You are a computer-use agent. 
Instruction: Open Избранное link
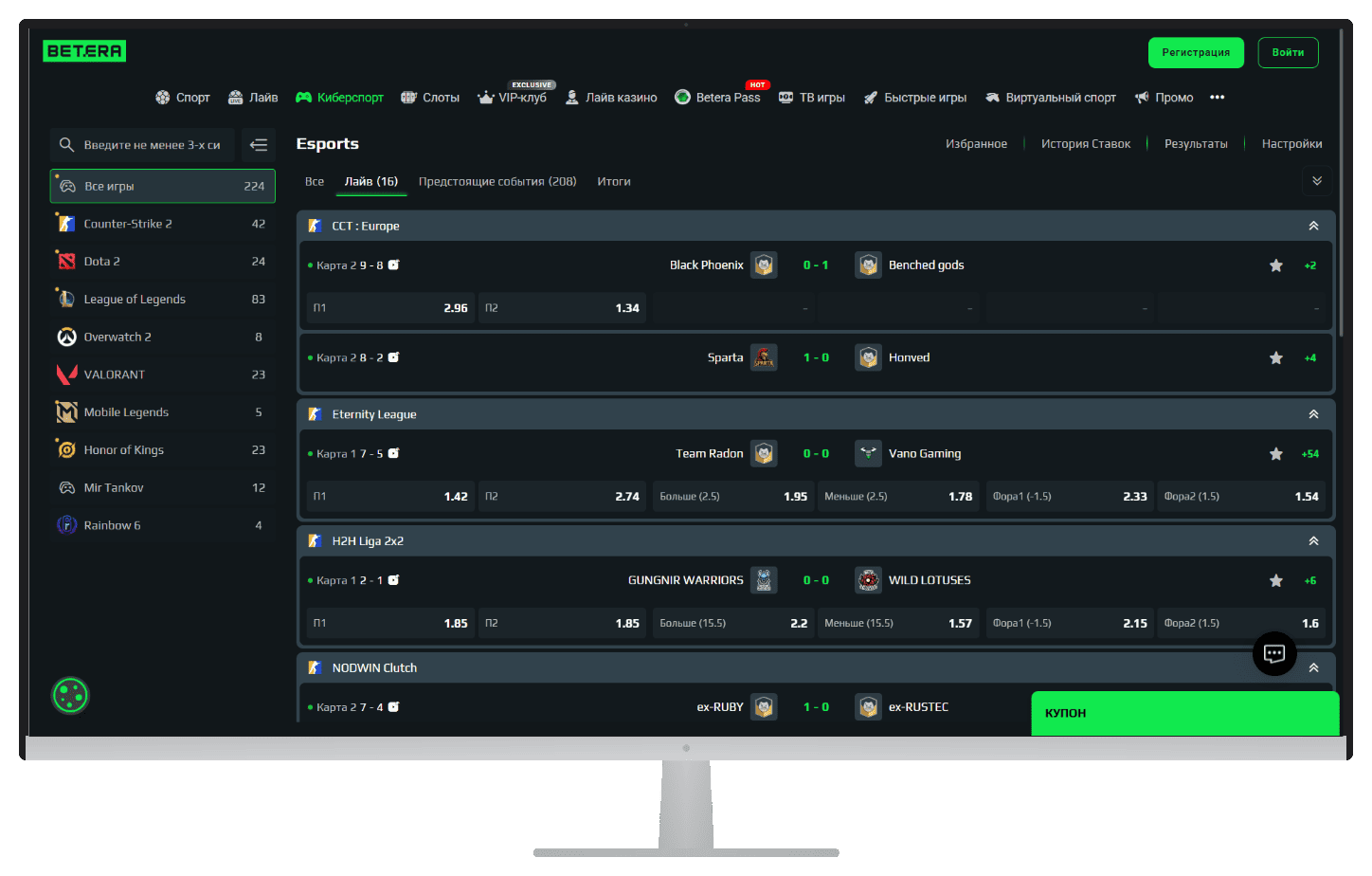coord(976,144)
